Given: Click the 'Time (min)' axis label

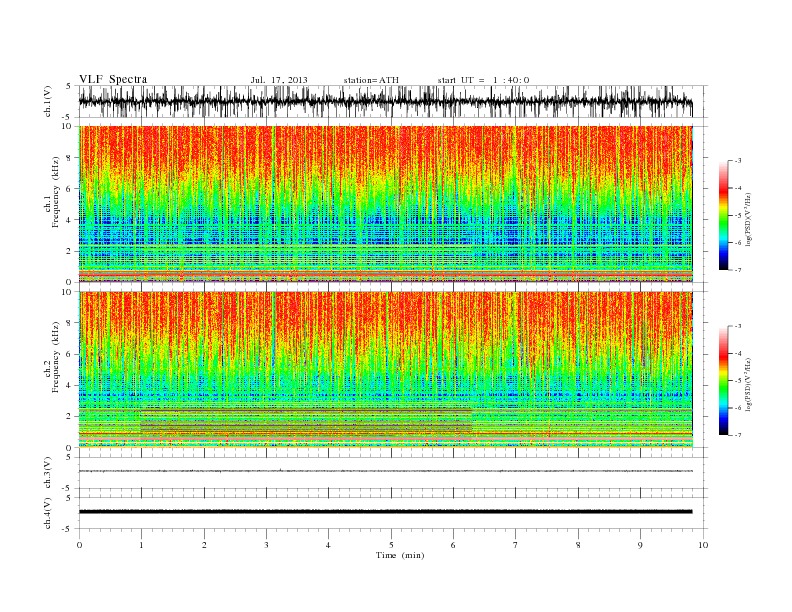Looking at the screenshot, I should click(400, 555).
